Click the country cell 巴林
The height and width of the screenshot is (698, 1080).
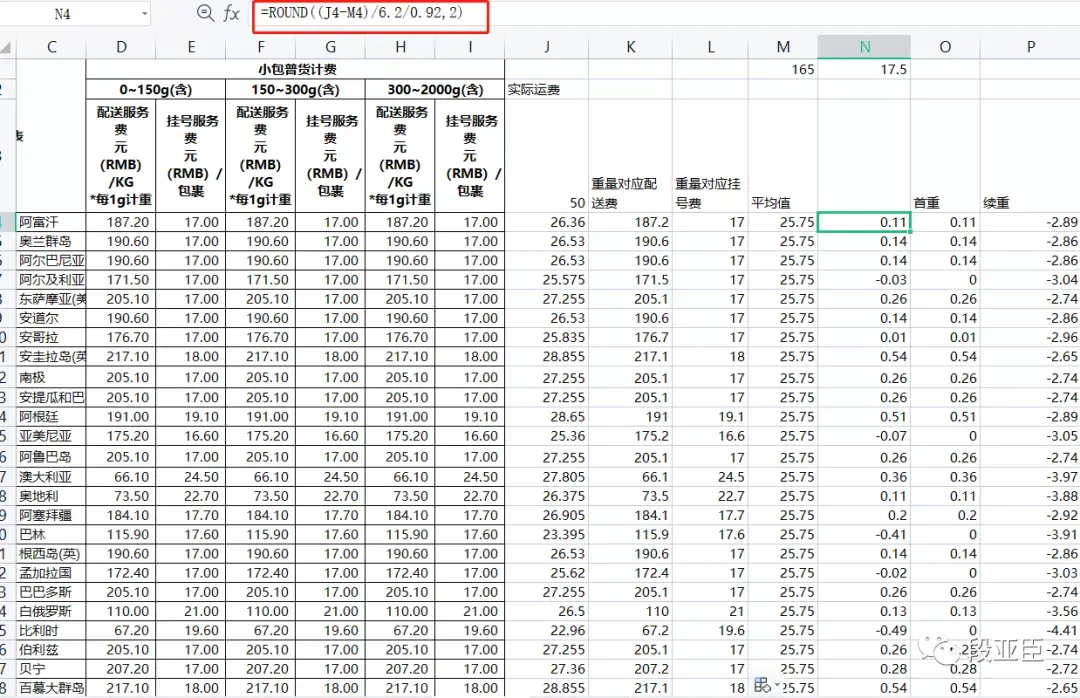(52, 535)
